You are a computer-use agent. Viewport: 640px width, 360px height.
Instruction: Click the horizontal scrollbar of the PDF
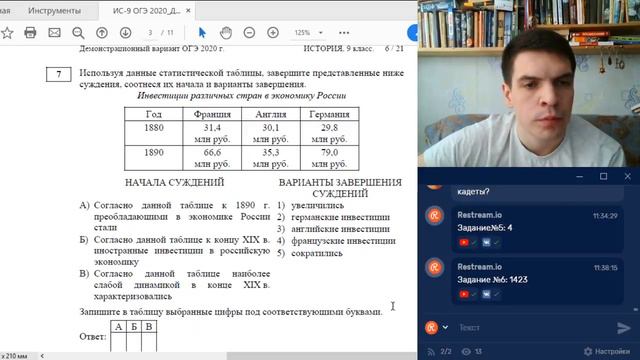[322, 356]
